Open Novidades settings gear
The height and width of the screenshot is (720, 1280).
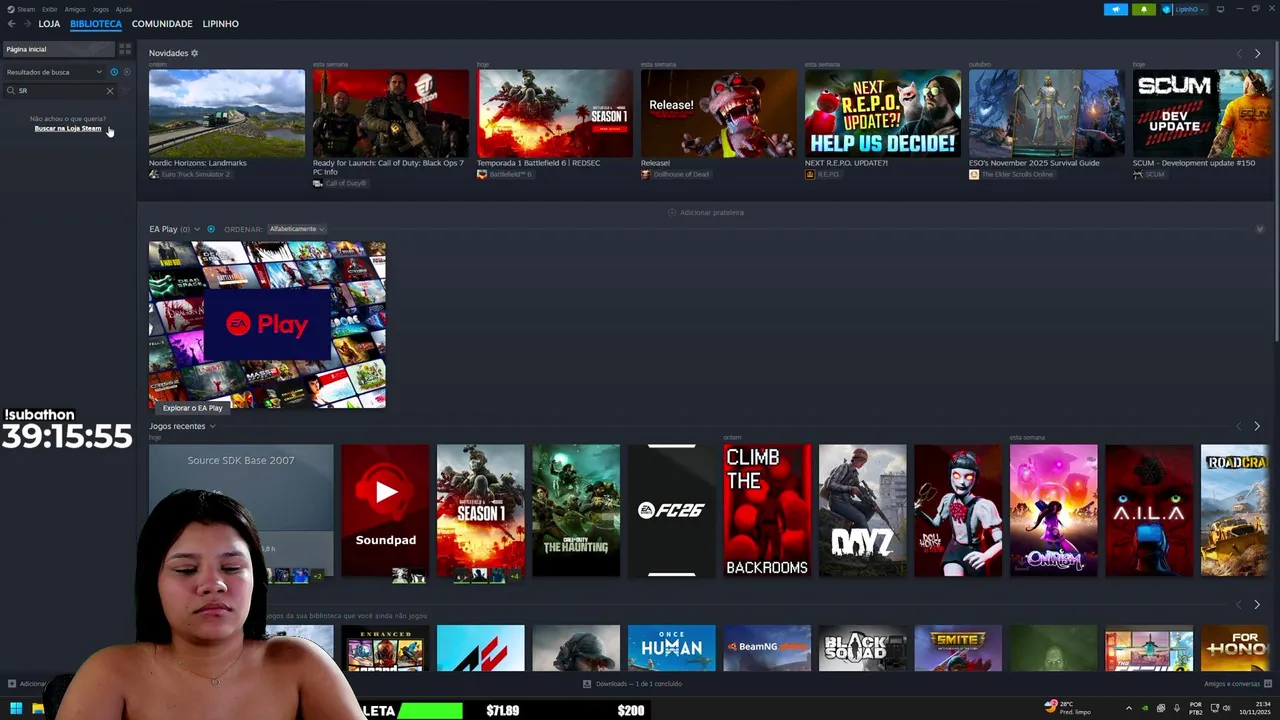(x=195, y=53)
